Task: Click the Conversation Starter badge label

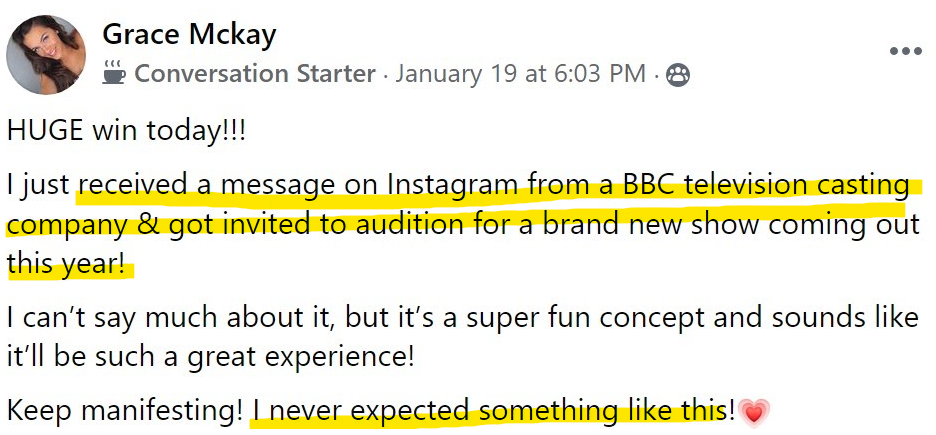Action: click(x=255, y=73)
